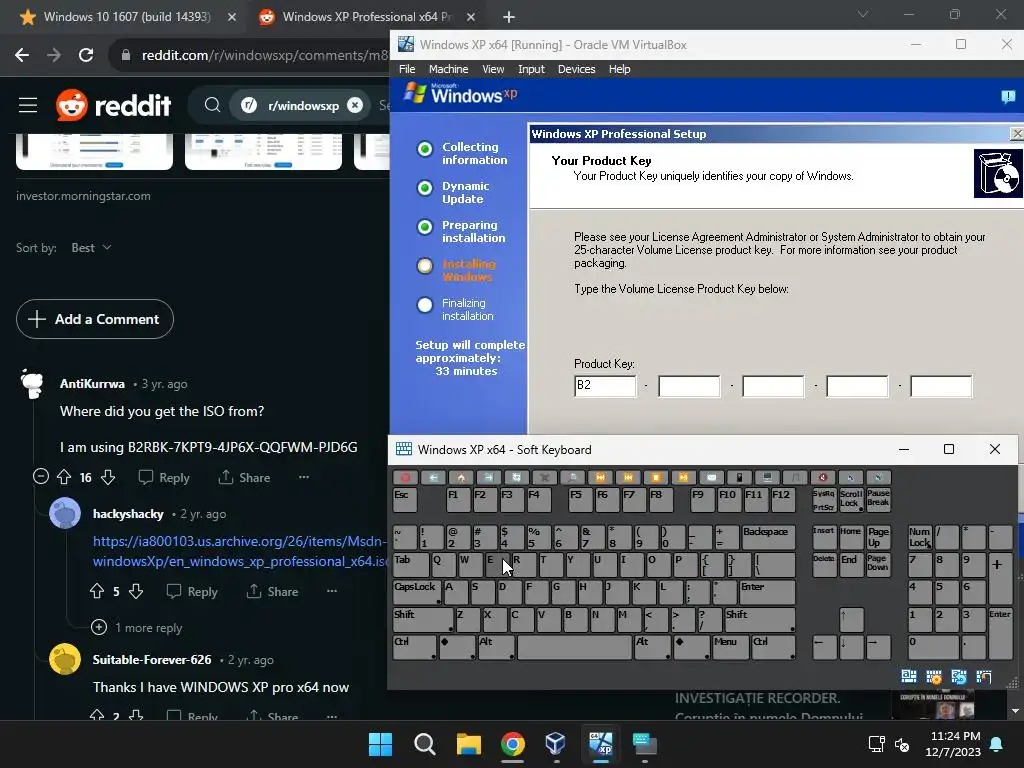This screenshot has width=1024, height=768.
Task: Click the last Product Key field
Action: (941, 386)
